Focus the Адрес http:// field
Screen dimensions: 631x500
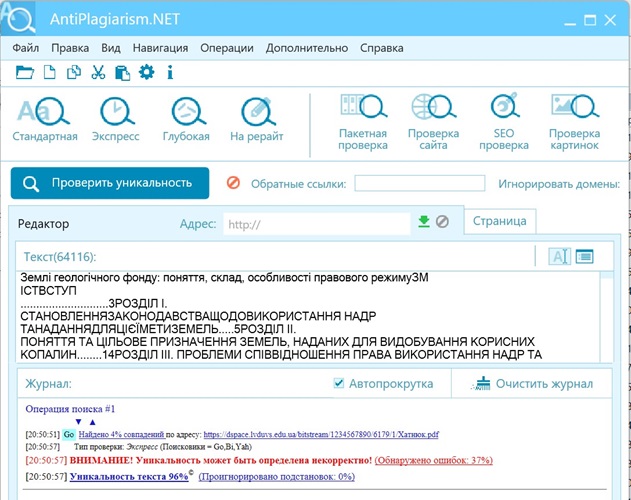point(317,224)
